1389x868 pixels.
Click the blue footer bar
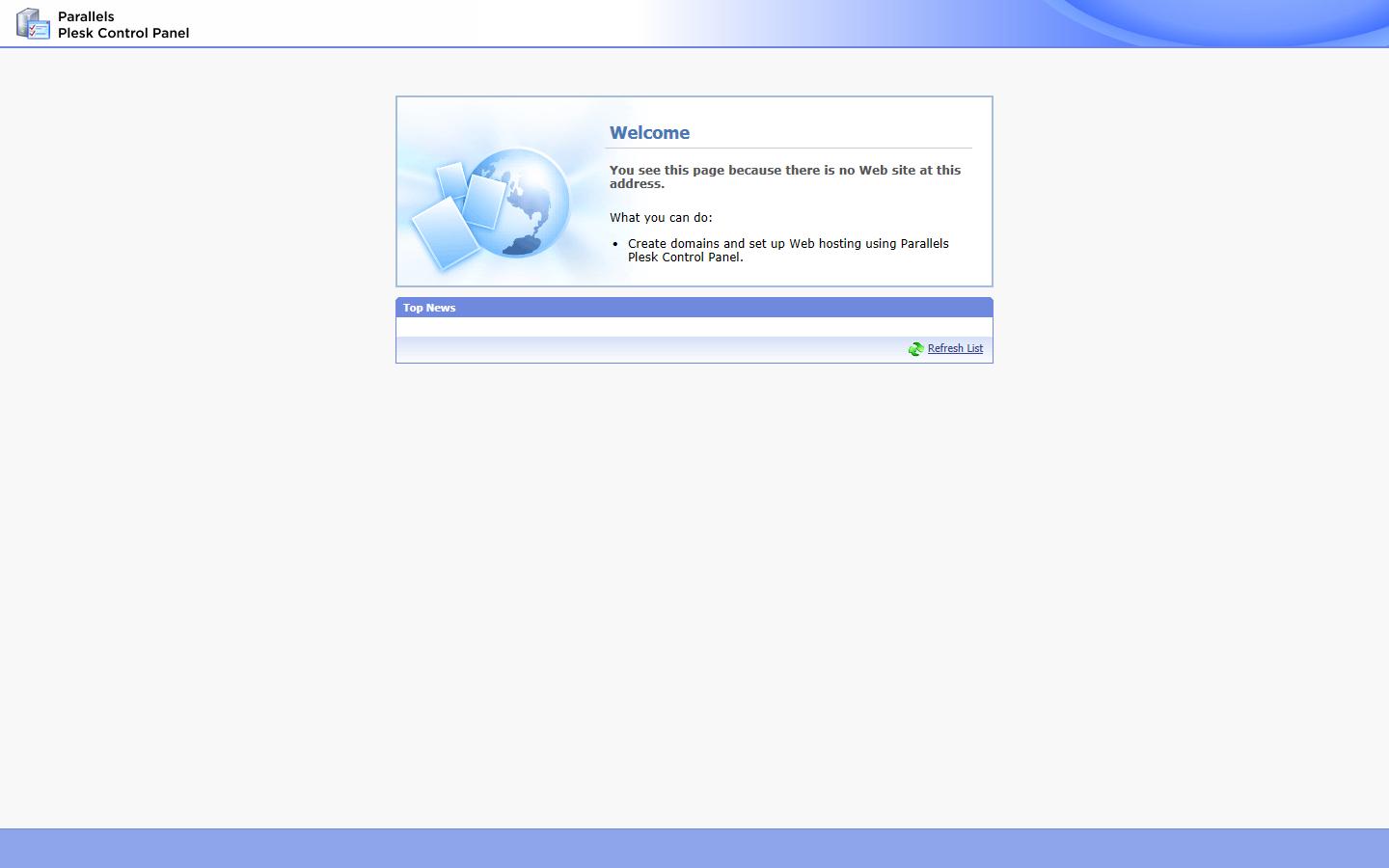pyautogui.click(x=694, y=848)
